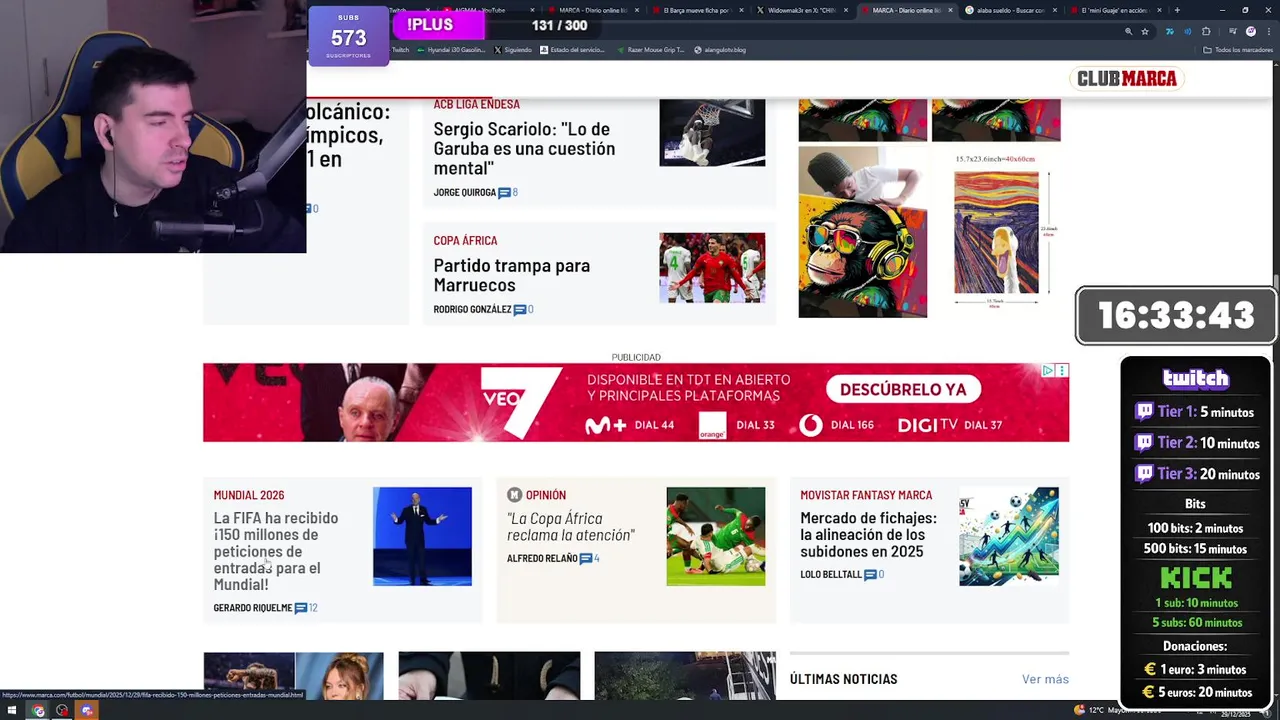Open comments icon next to Rodrigo González

pos(520,310)
